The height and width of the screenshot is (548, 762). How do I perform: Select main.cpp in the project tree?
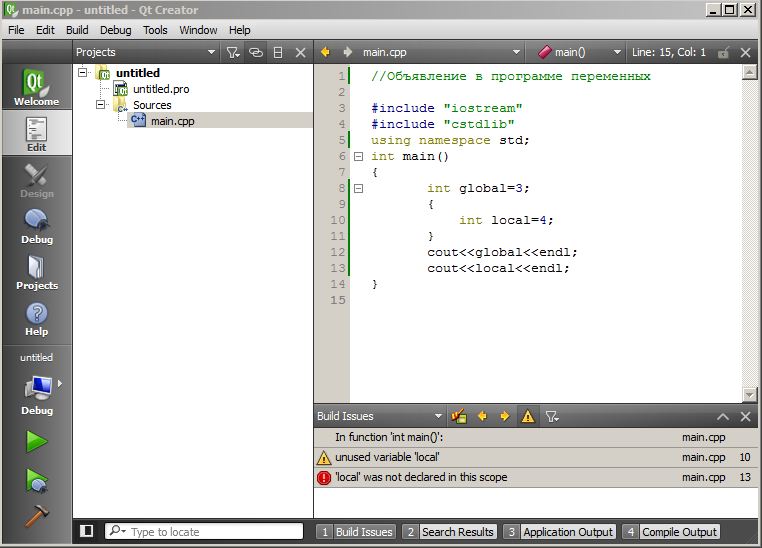(173, 121)
